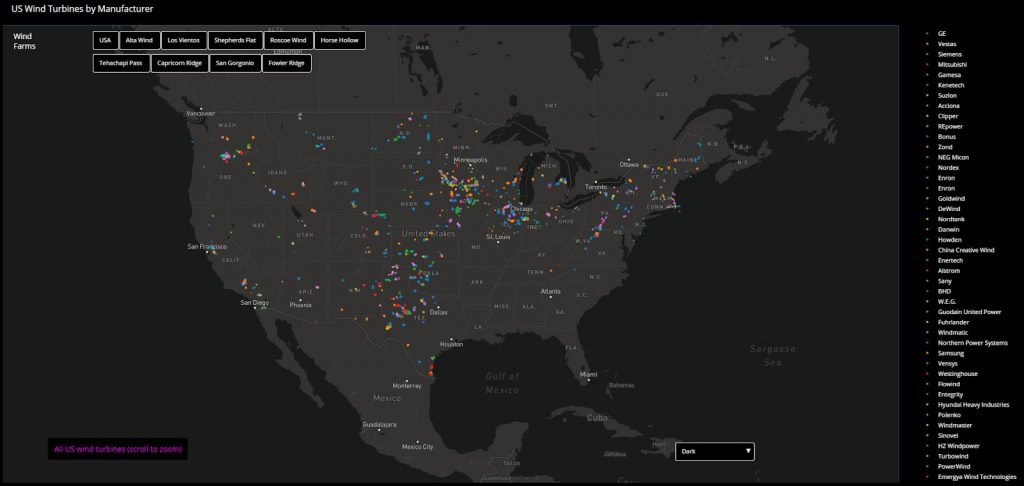Click the magenta 'All US wind turbines' annotation
1024x486 pixels.
(118, 449)
